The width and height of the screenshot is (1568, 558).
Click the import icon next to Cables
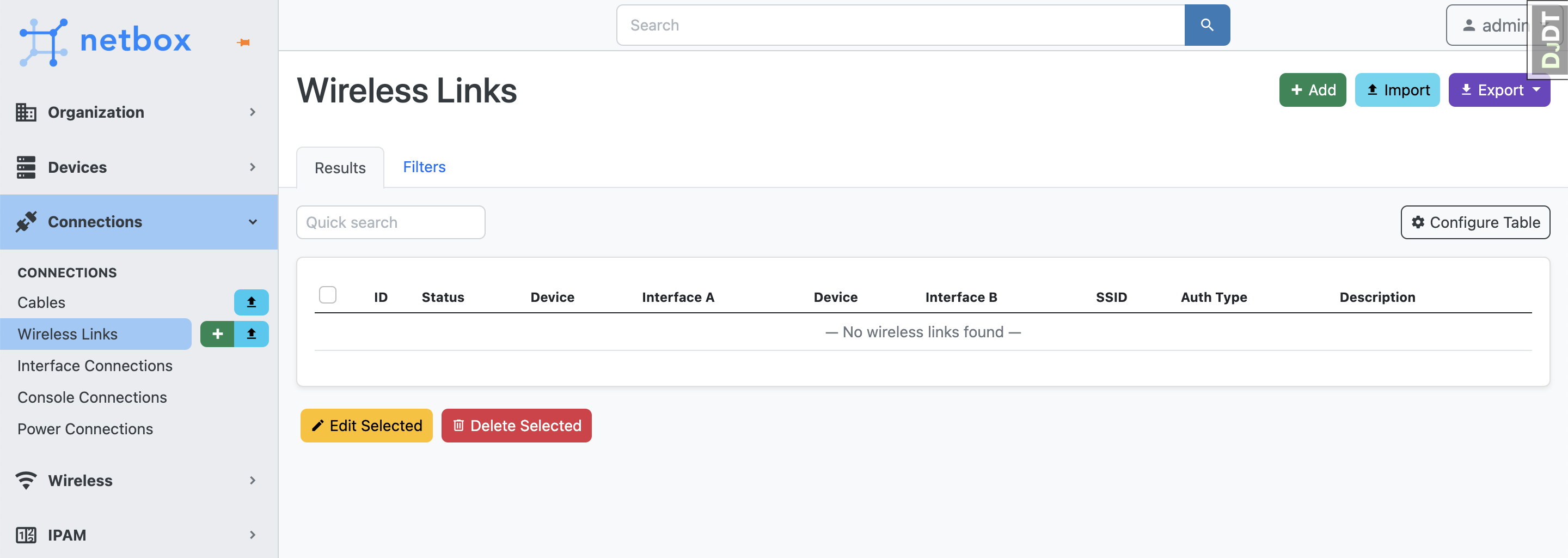coord(252,302)
